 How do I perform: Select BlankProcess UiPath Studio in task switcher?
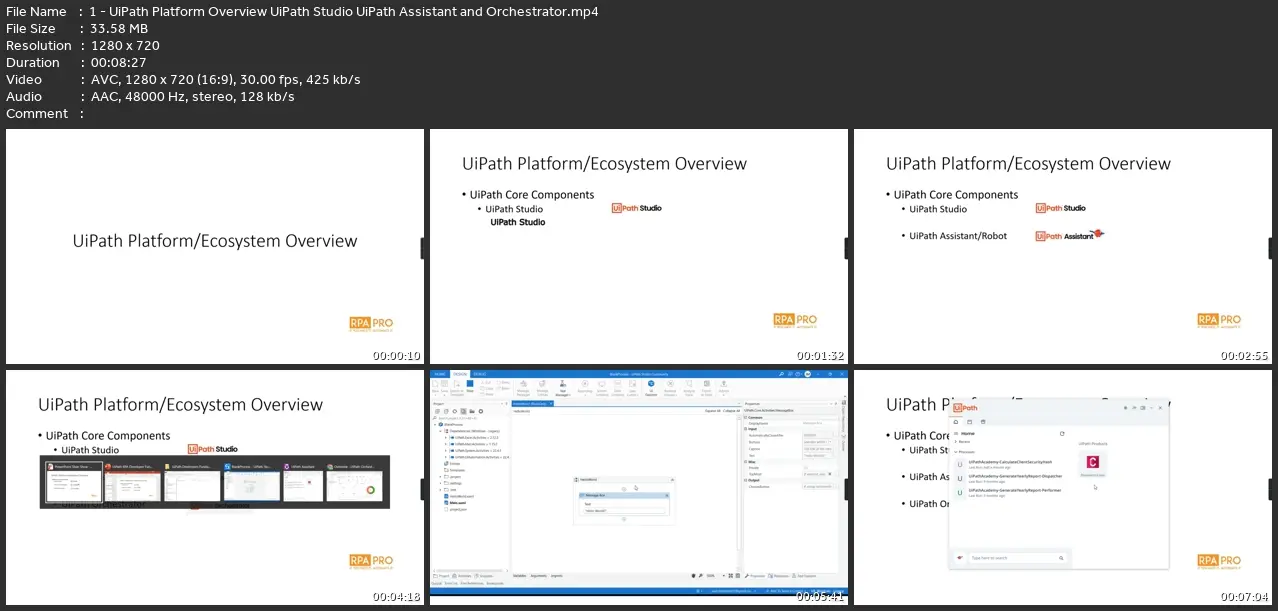click(x=251, y=482)
